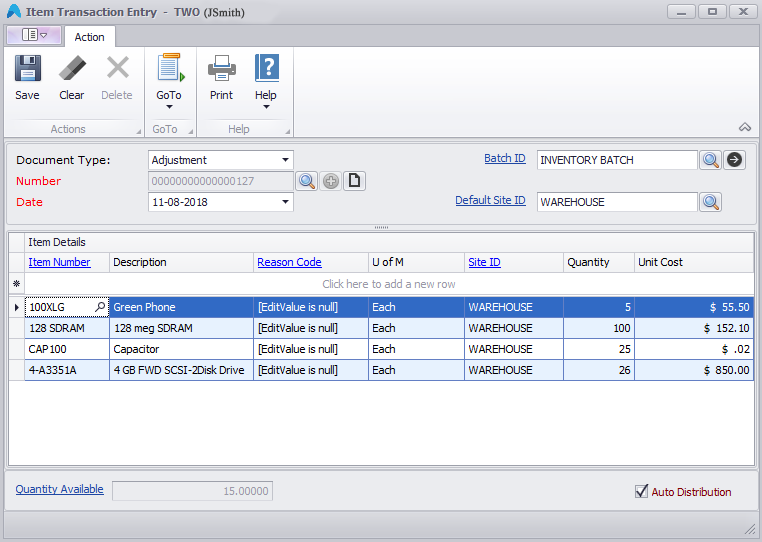Click the row indicator arrow for 100XLG
762x542 pixels.
coord(17,307)
